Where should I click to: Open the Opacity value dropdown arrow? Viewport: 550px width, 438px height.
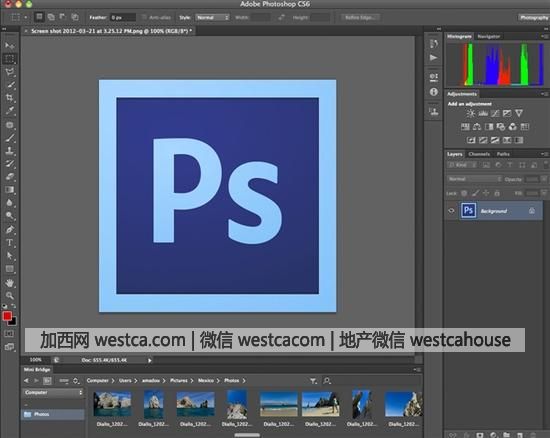544,179
